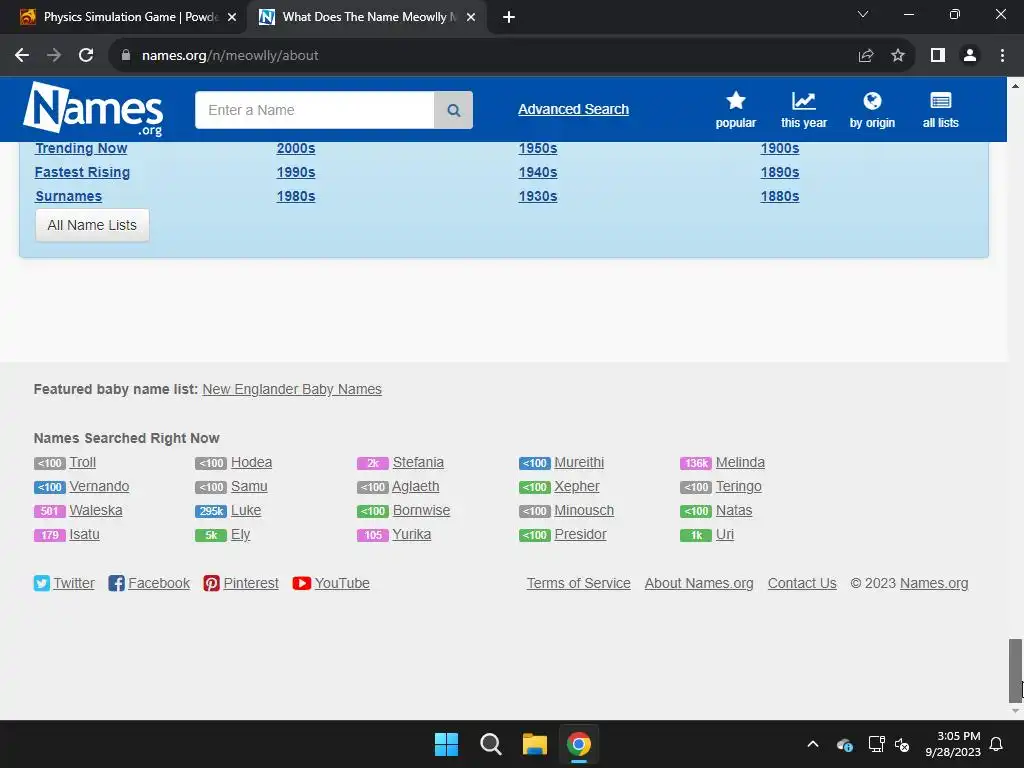Click the Names.org logo
Screen dimensions: 1024x768
click(93, 109)
